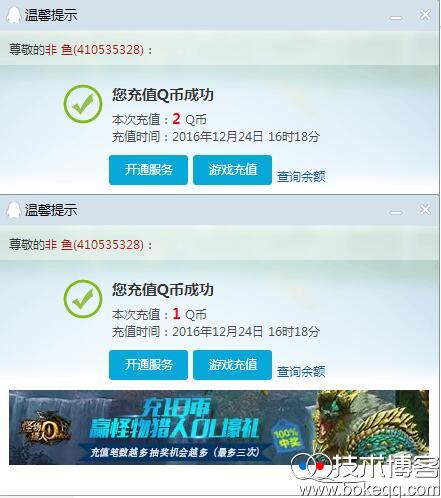Close the bottom 温馨提示 dialog
This screenshot has width=441, height=498.
point(425,209)
